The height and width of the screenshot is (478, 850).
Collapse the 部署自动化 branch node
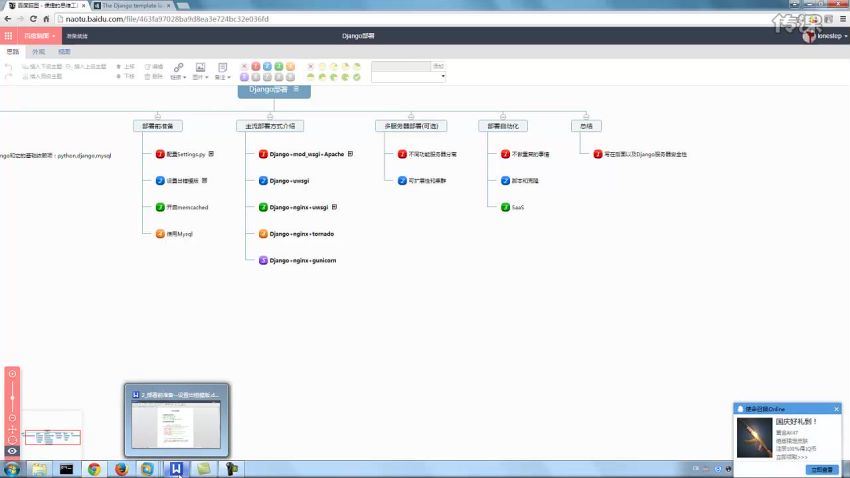503,117
